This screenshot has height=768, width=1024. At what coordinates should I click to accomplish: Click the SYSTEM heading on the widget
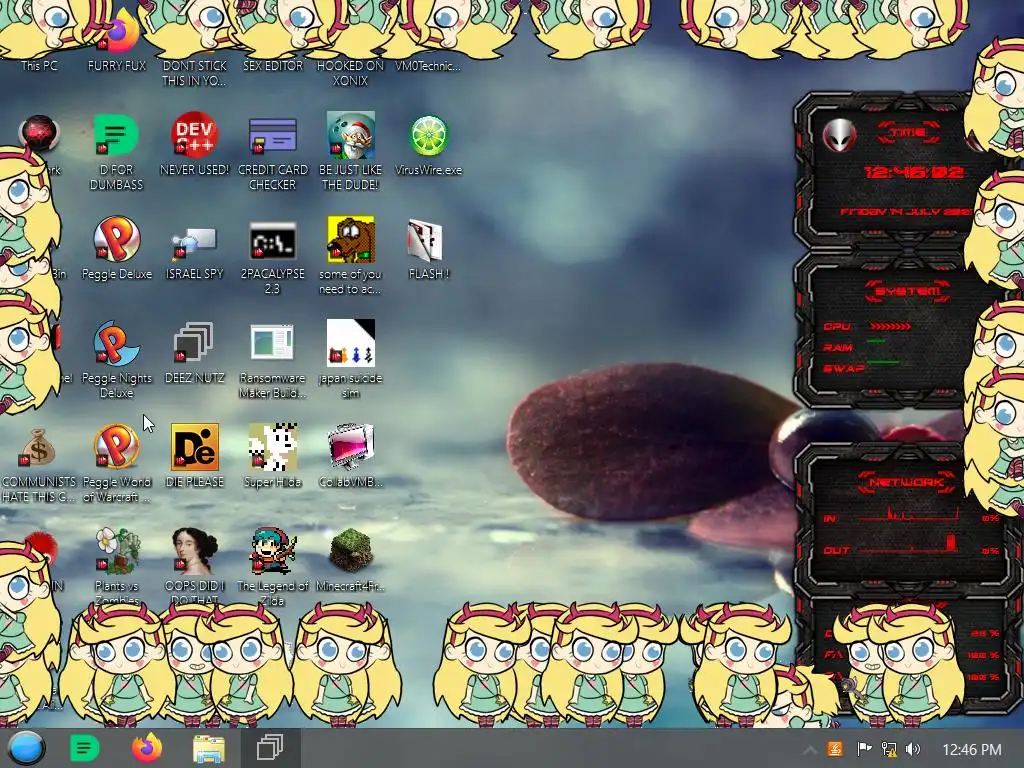point(907,291)
